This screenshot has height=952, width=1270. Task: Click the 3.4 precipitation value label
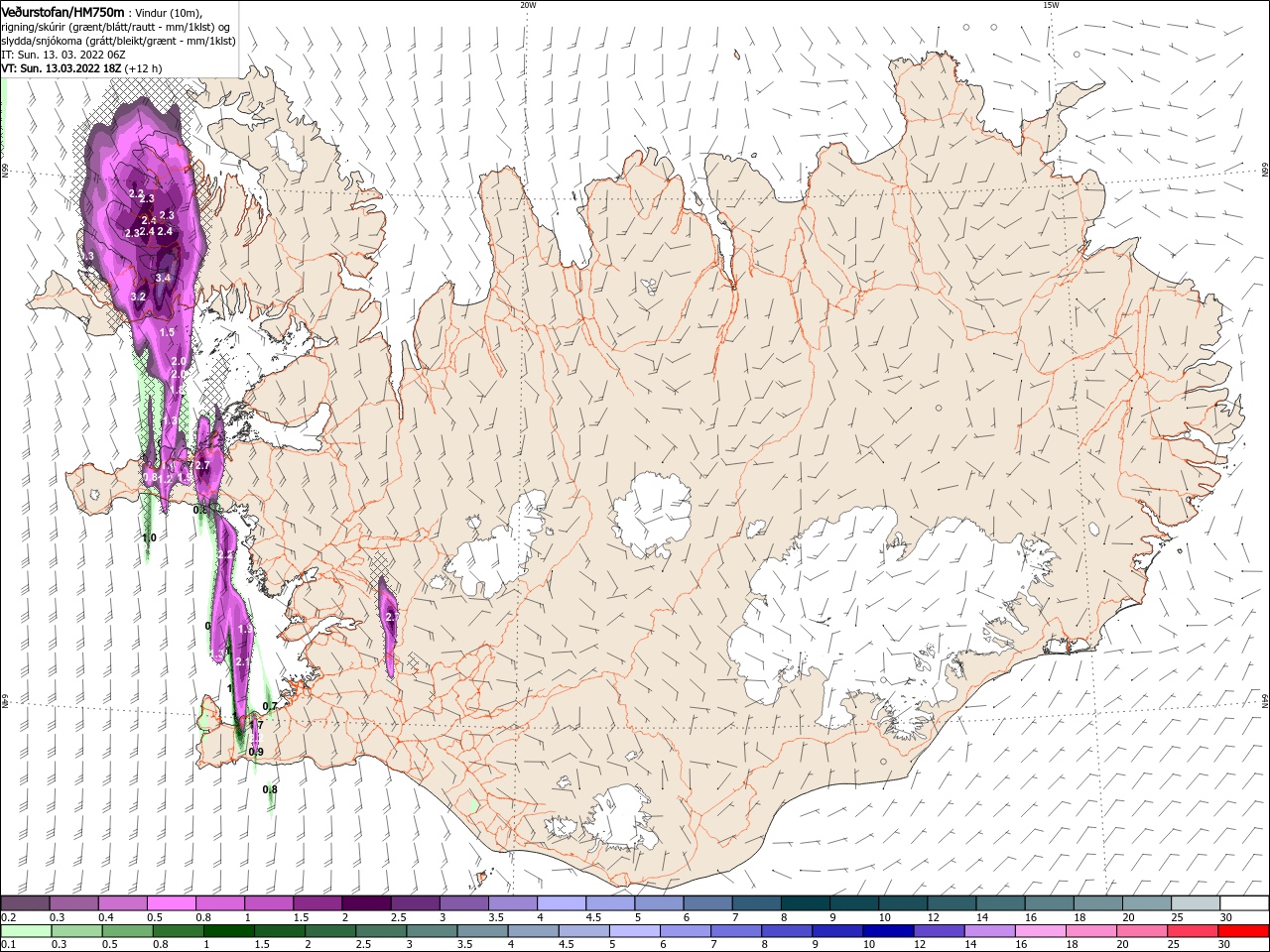[x=164, y=278]
